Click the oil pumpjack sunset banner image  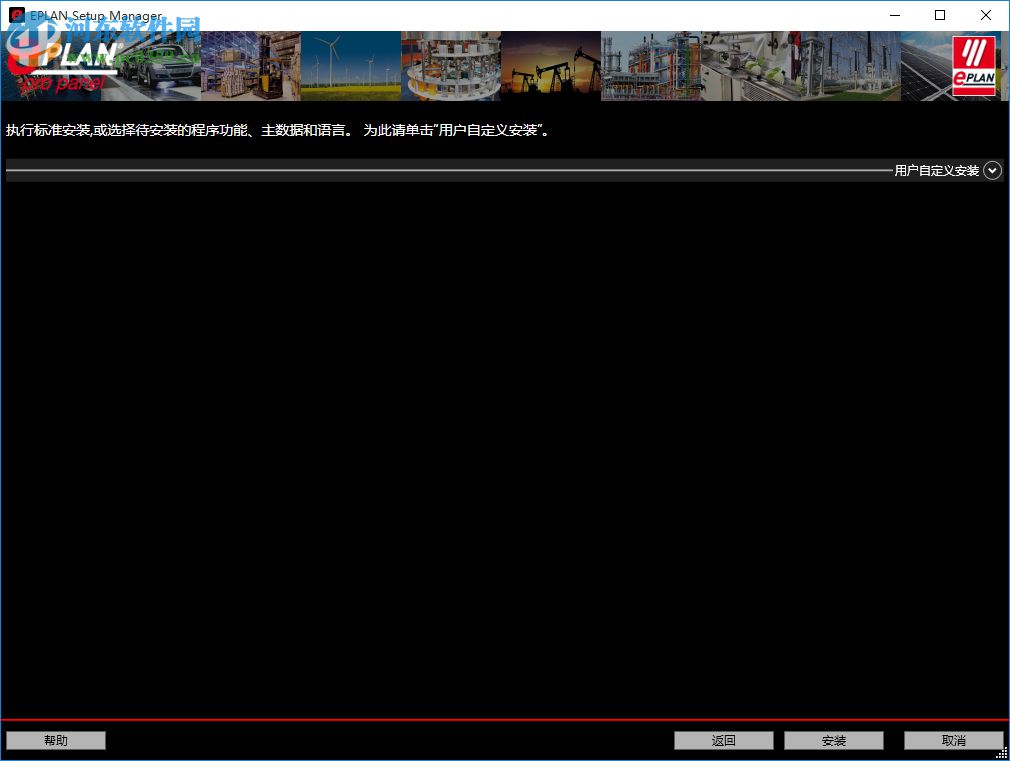coord(551,66)
